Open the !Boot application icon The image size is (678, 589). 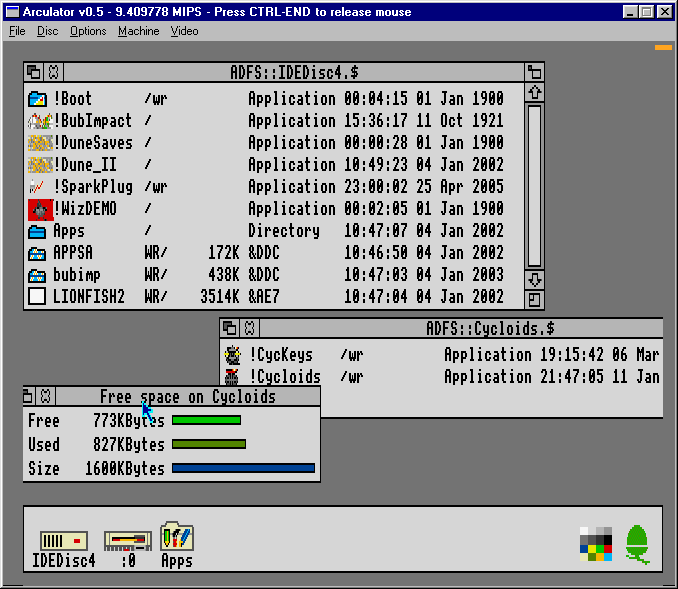click(38, 99)
